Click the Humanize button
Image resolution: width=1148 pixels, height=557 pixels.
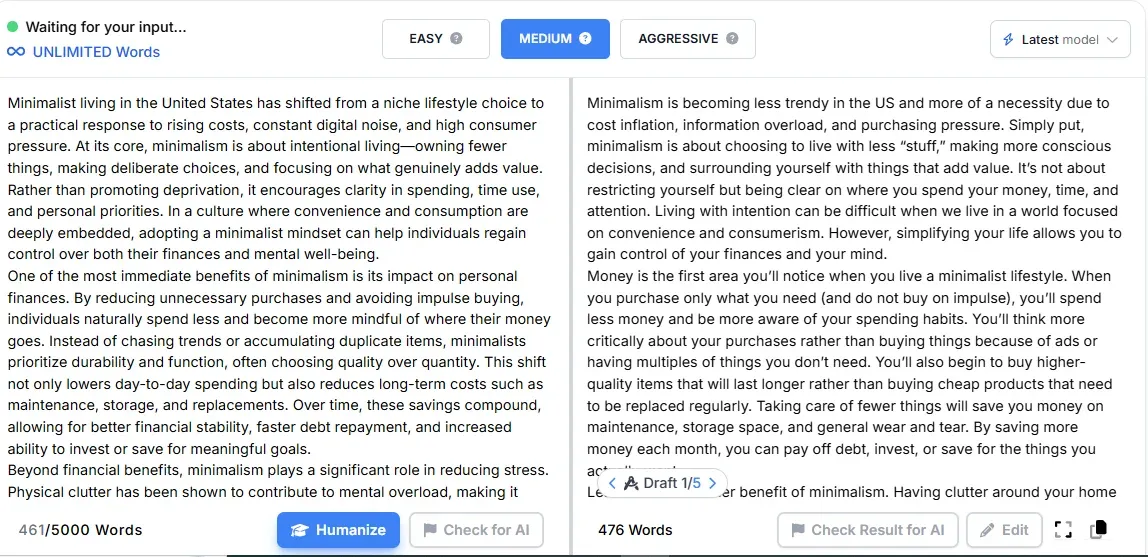pos(338,530)
